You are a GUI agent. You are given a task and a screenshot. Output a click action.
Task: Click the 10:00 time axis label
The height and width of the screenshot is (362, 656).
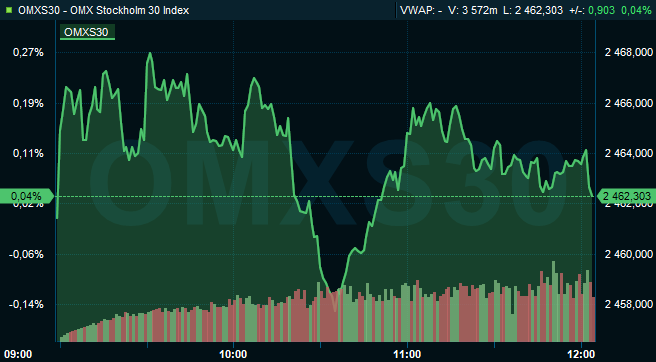point(233,354)
